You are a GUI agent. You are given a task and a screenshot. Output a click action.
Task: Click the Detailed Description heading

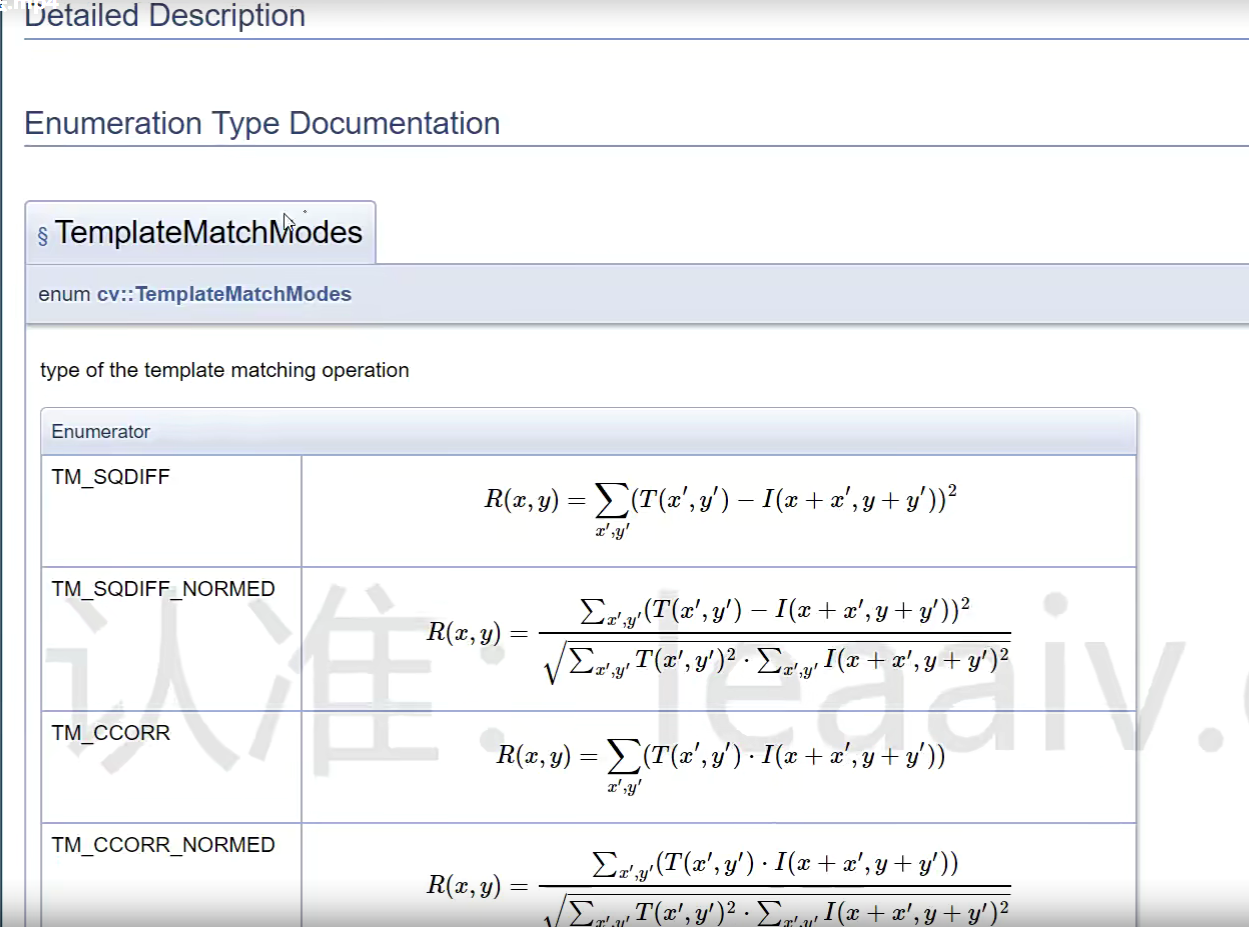165,16
